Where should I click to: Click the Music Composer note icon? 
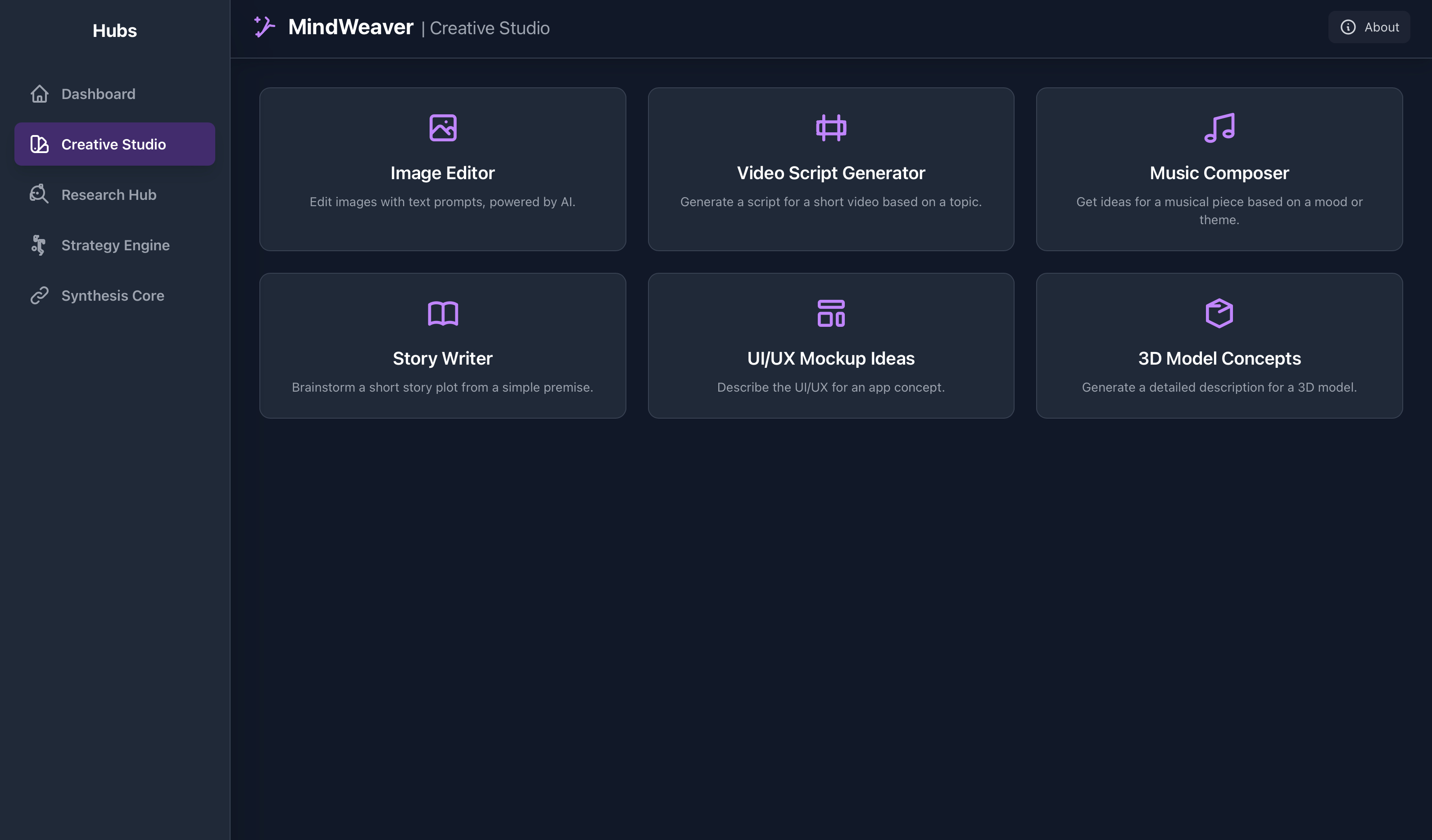point(1219,127)
